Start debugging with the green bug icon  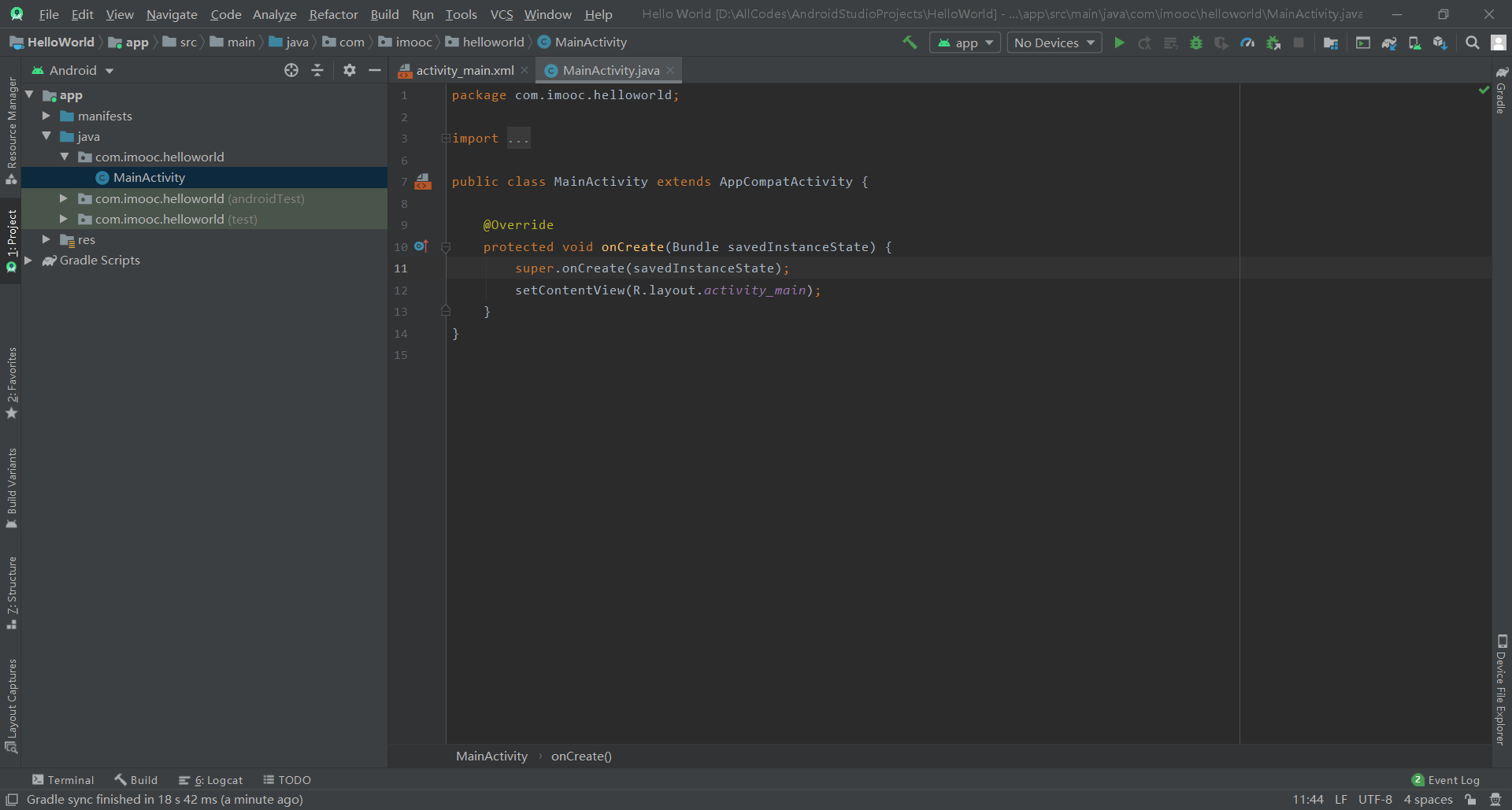[1196, 43]
